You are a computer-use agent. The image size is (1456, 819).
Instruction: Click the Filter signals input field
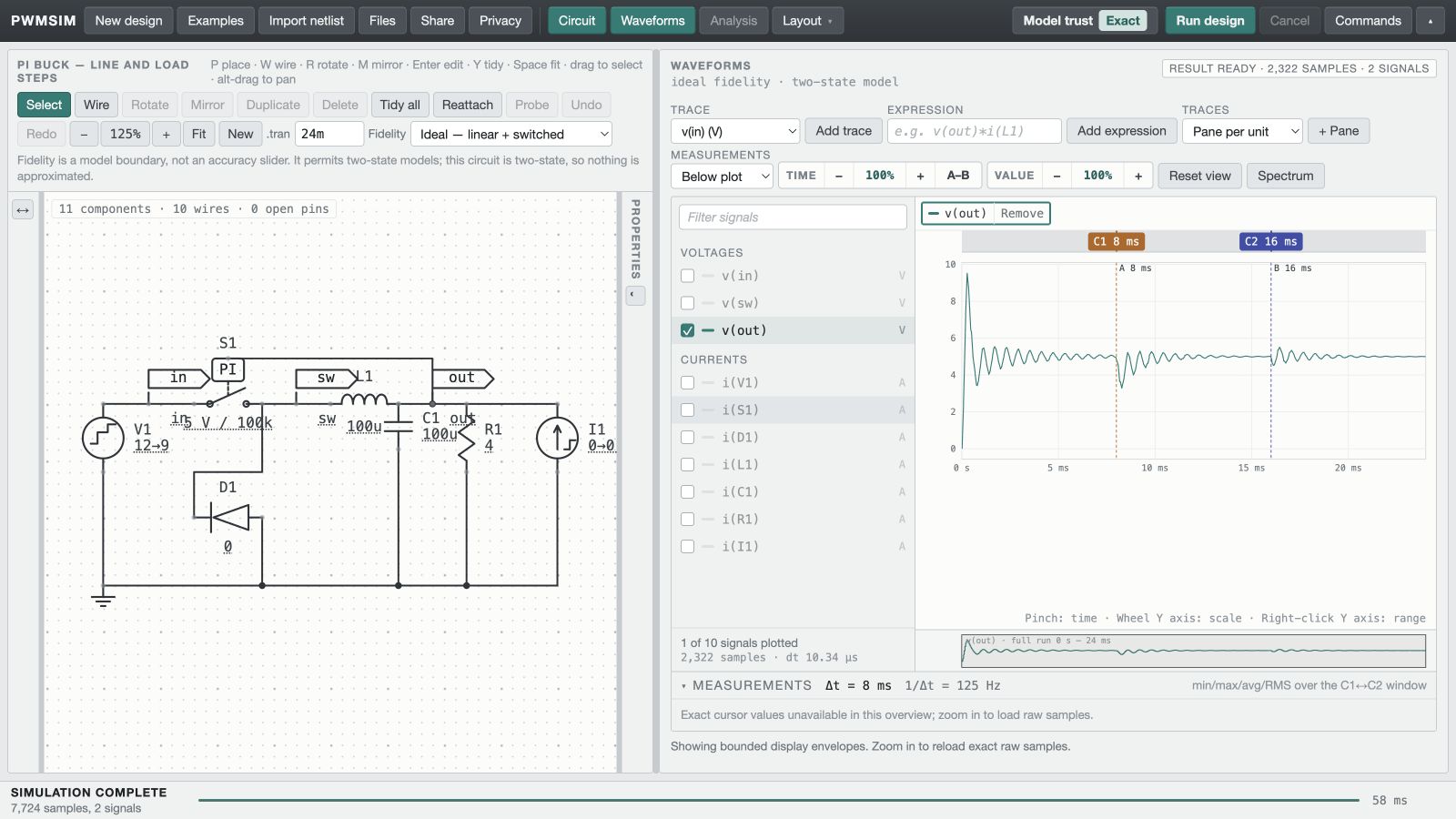(x=793, y=217)
